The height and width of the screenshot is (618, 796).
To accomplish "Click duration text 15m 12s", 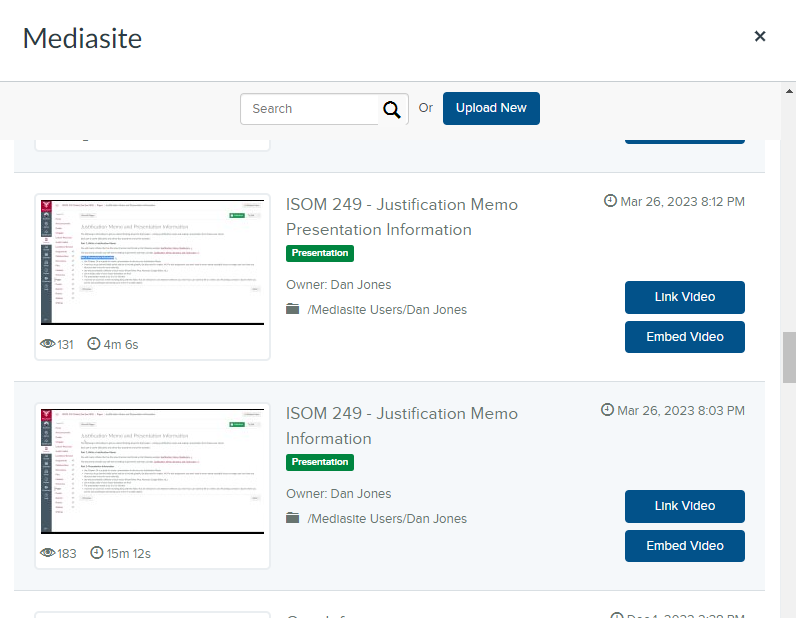I will pos(128,554).
